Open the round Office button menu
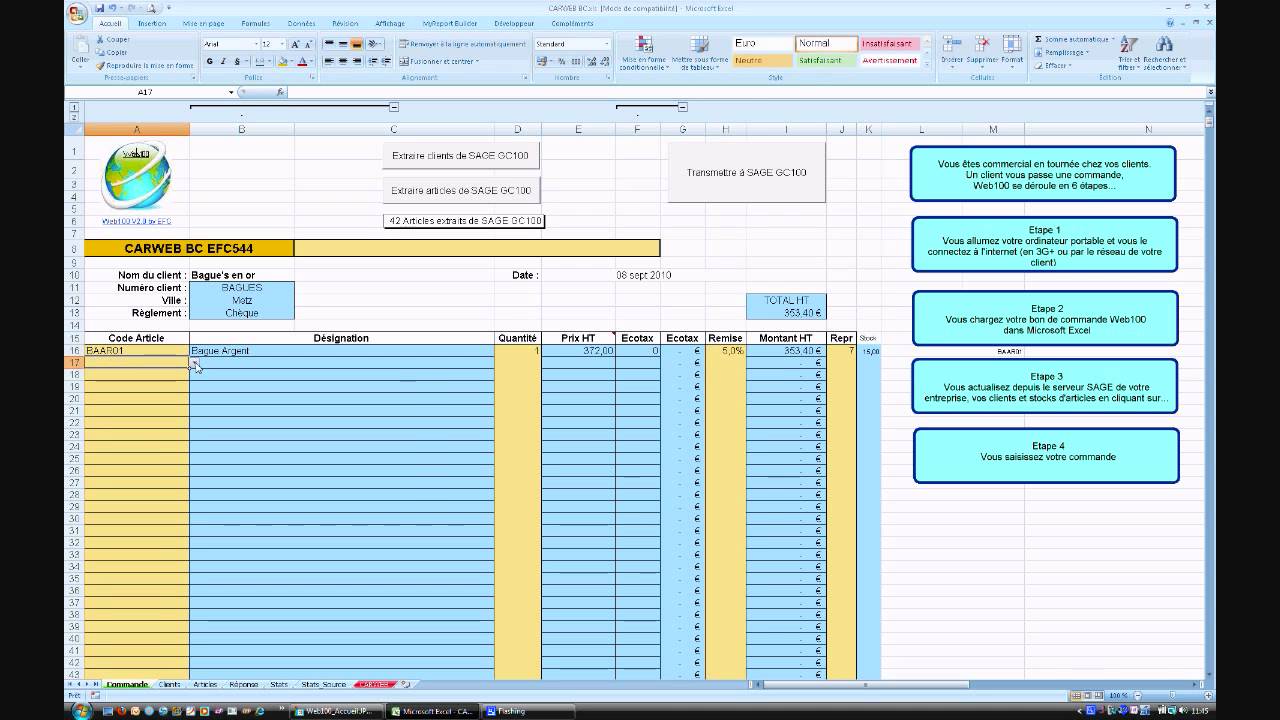Viewport: 1280px width, 720px height. coord(77,13)
